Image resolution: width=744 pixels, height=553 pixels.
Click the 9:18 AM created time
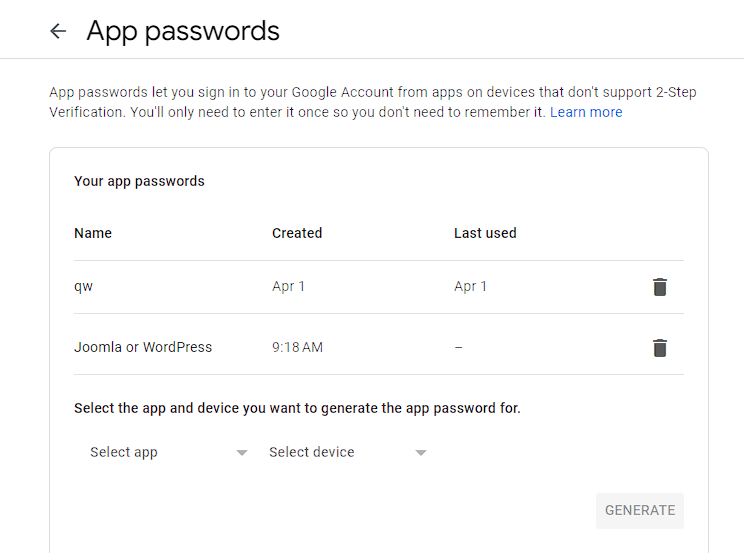297,347
